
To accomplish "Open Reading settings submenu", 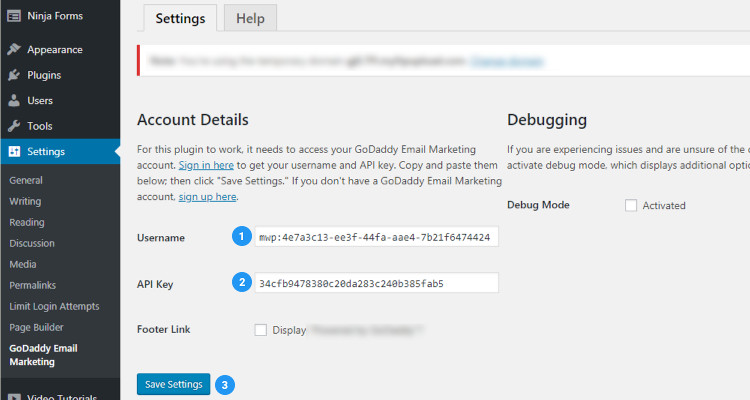I will (27, 222).
